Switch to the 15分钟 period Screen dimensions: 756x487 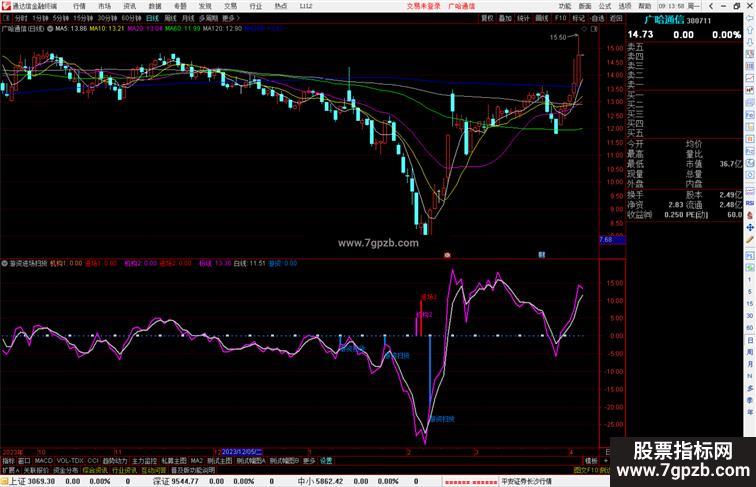coord(83,18)
